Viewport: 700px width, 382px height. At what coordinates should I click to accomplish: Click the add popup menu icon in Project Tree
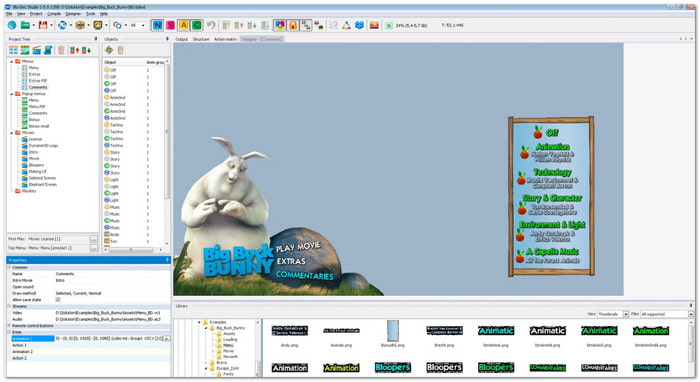point(25,50)
